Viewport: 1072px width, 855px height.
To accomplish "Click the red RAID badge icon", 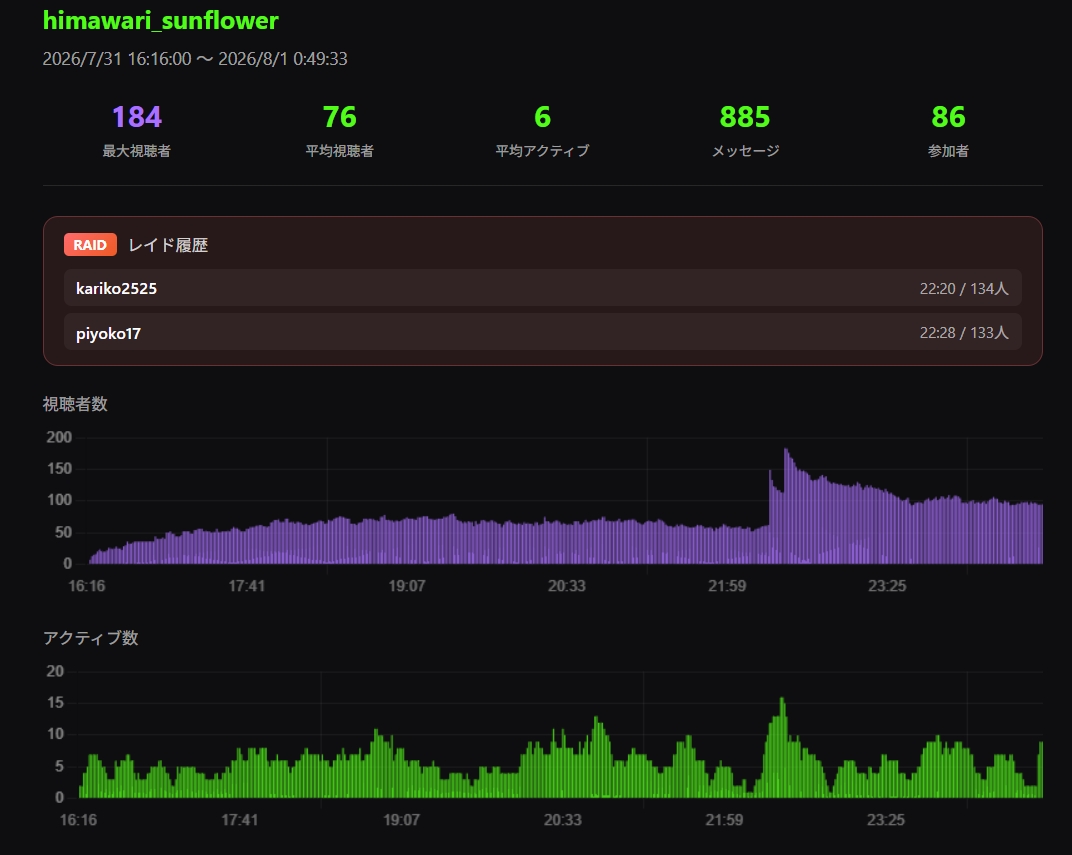I will 90,245.
